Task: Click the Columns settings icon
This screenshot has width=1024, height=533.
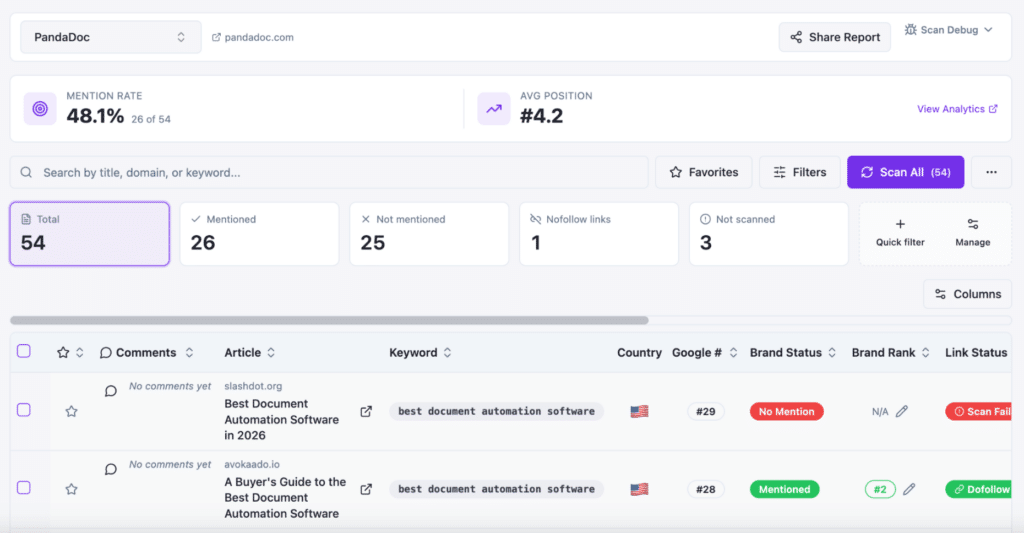Action: coord(940,294)
